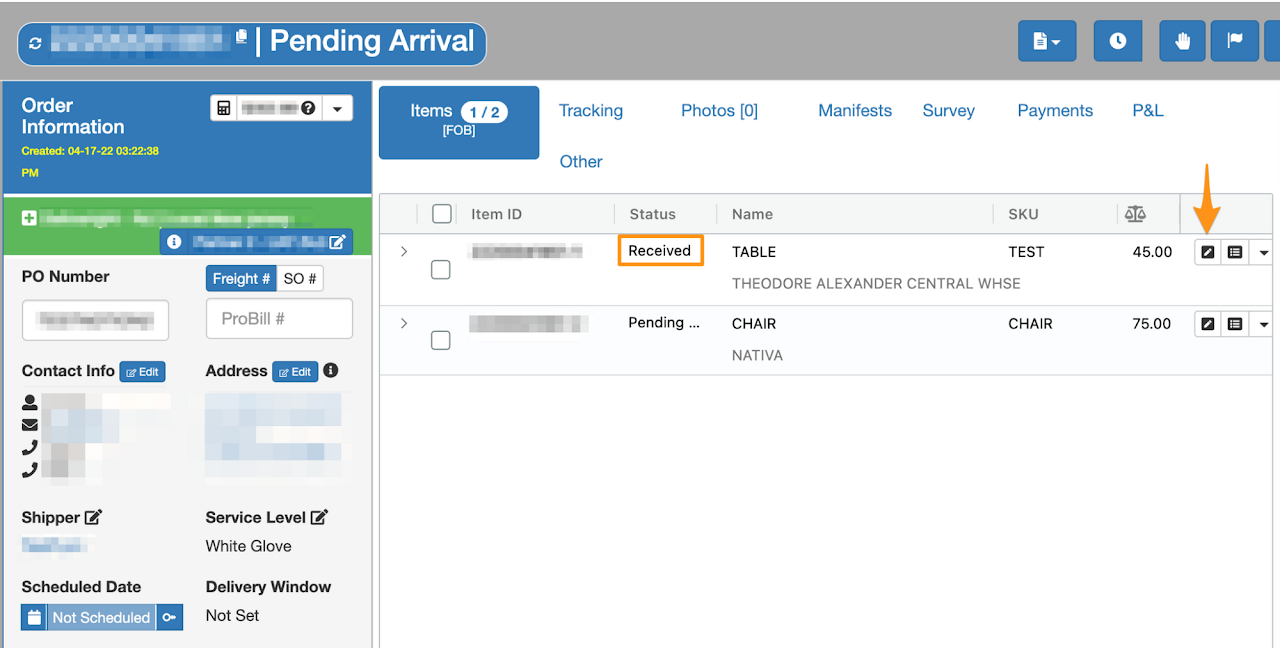The width and height of the screenshot is (1280, 648).
Task: Check the CHAIR item row checkbox
Action: (440, 341)
